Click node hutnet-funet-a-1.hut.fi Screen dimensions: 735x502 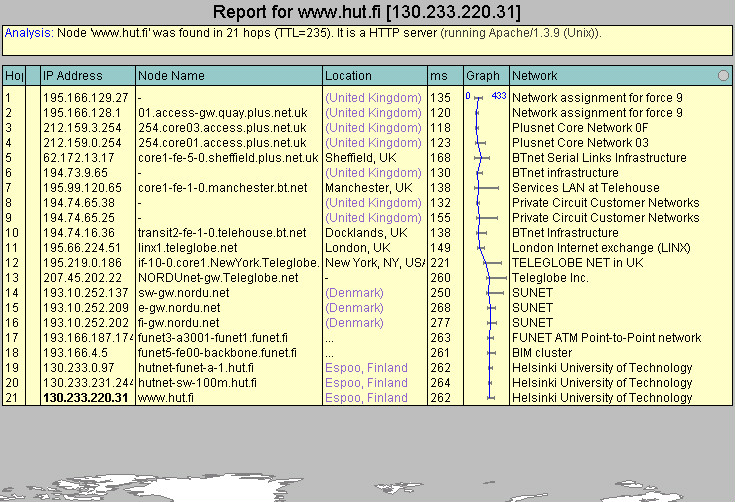(196, 367)
